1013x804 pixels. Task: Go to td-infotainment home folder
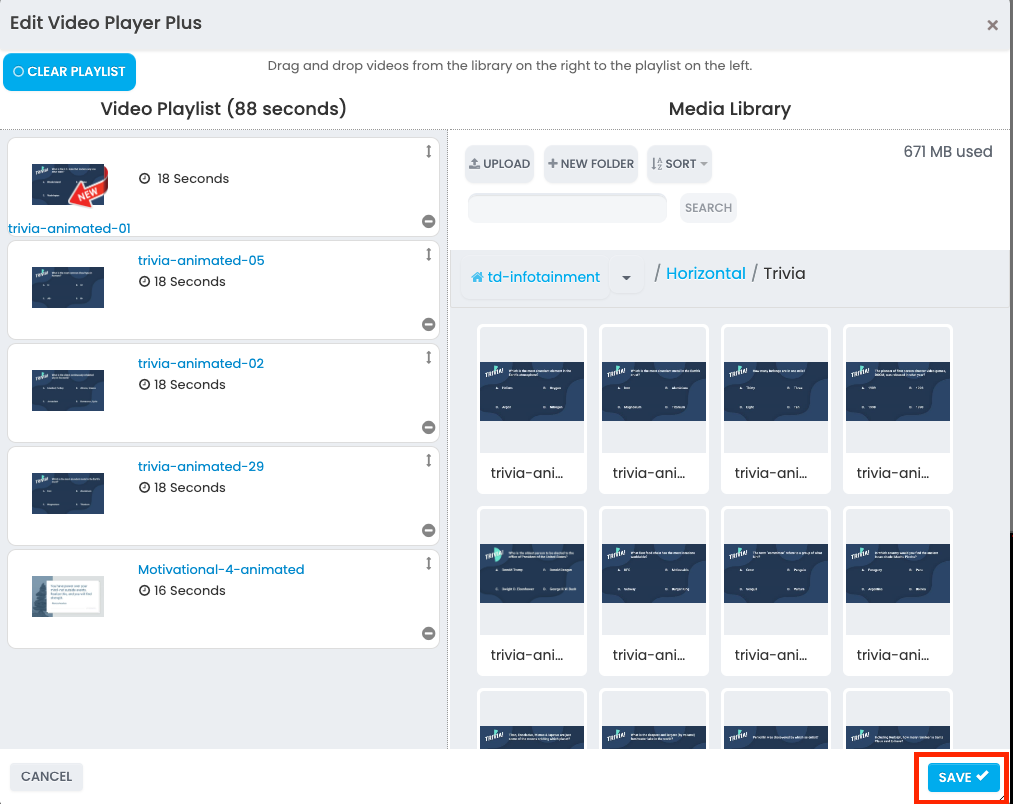536,277
